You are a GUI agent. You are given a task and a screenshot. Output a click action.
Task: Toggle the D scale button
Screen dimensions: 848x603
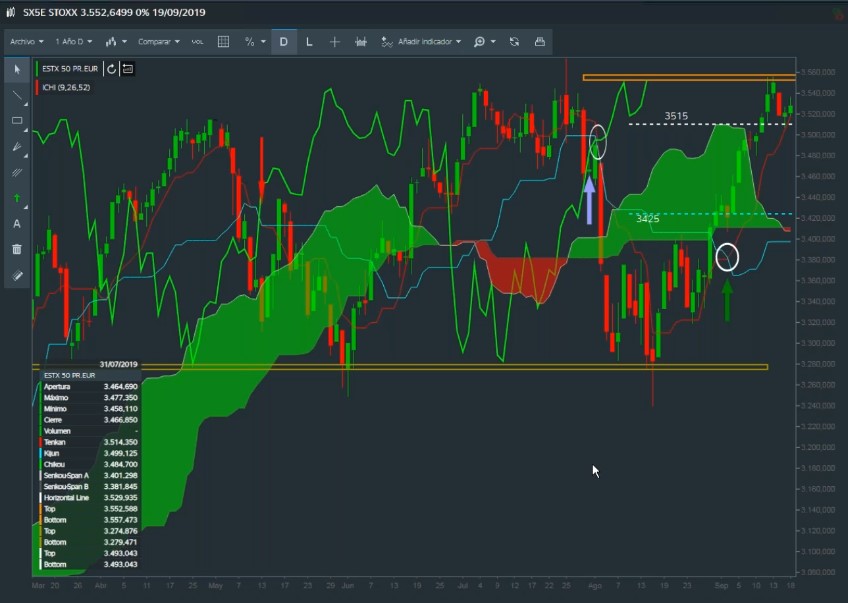coord(284,42)
